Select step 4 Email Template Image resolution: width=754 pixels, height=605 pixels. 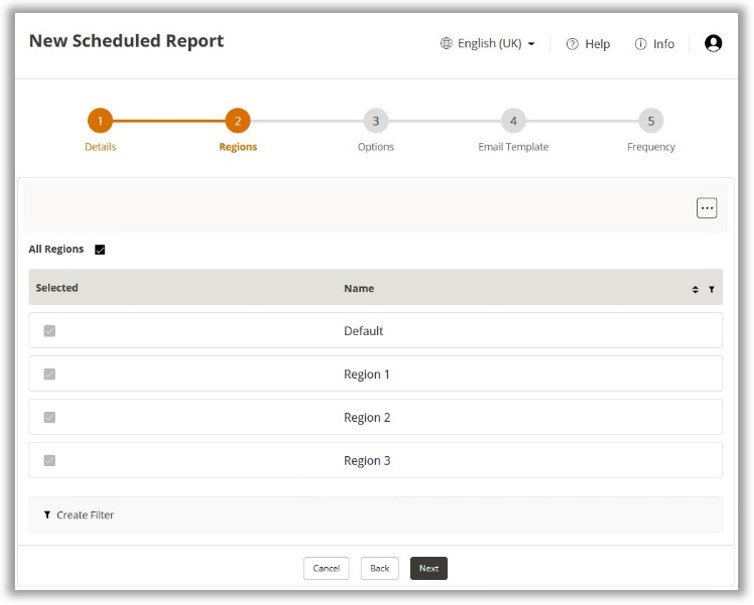(513, 122)
